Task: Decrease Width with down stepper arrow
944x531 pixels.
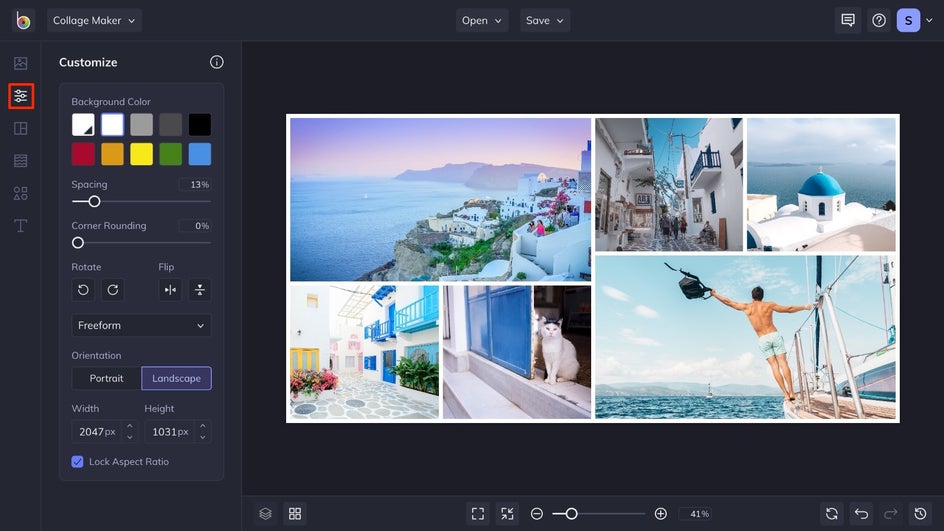Action: [x=129, y=437]
